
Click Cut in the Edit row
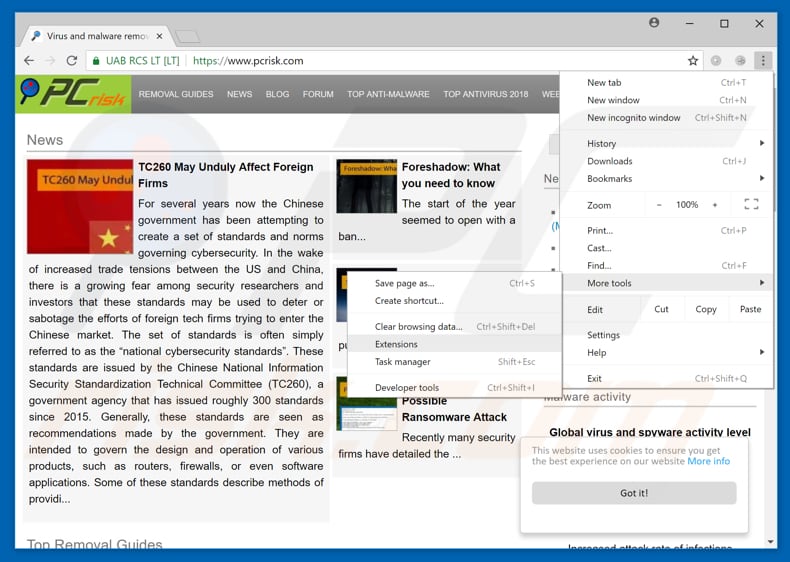661,309
